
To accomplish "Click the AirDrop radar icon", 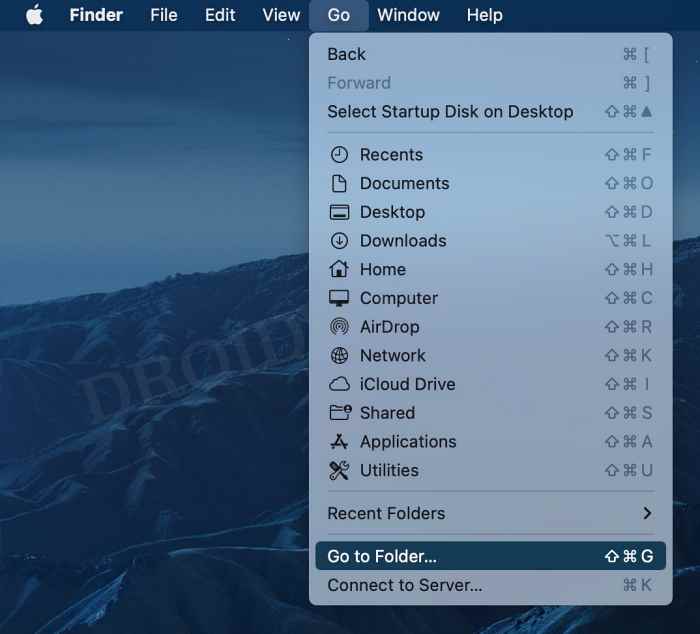I will tap(339, 327).
